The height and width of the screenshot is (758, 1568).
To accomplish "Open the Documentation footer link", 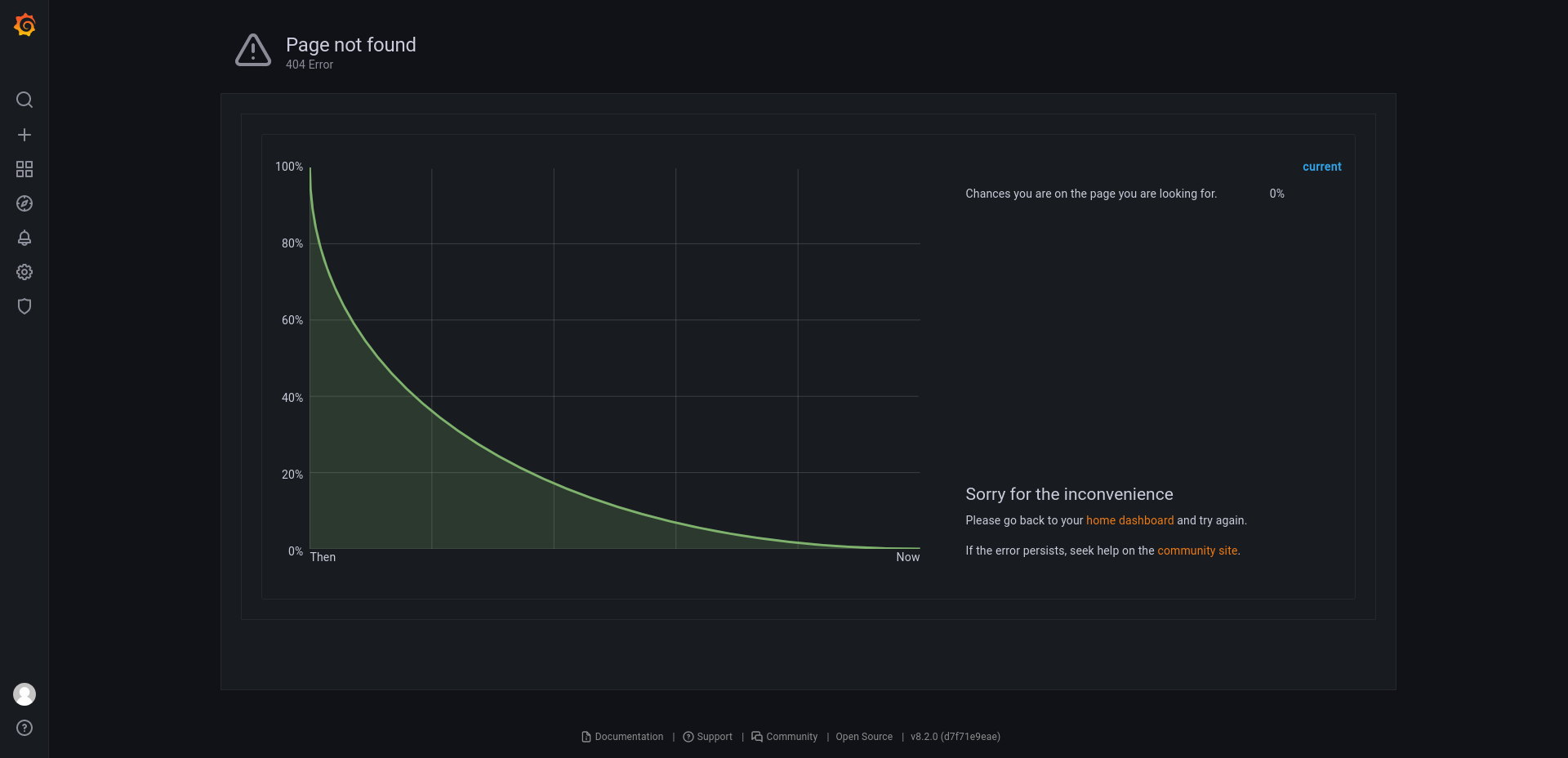I will pos(622,737).
